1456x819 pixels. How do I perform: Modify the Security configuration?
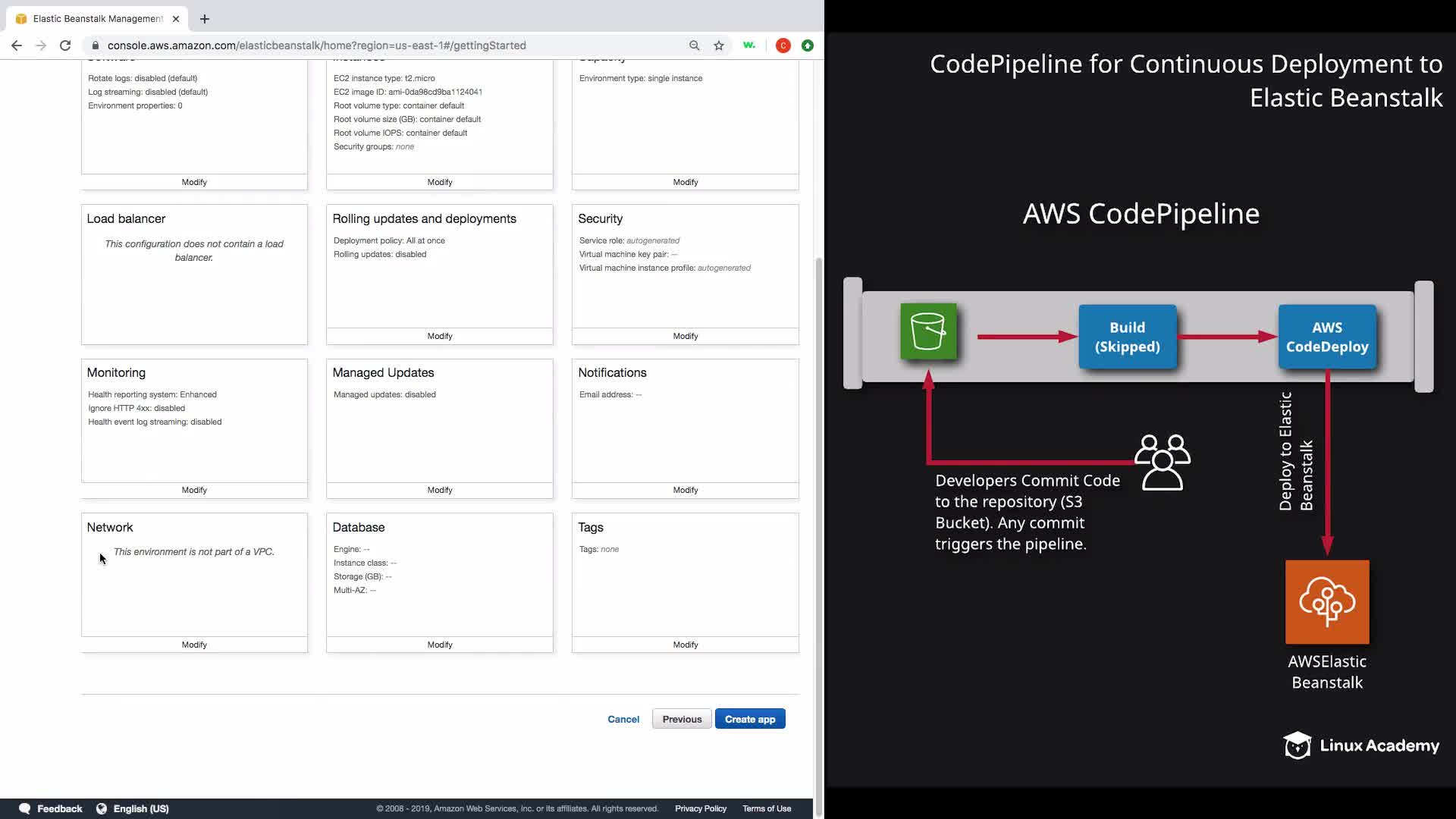coord(686,336)
